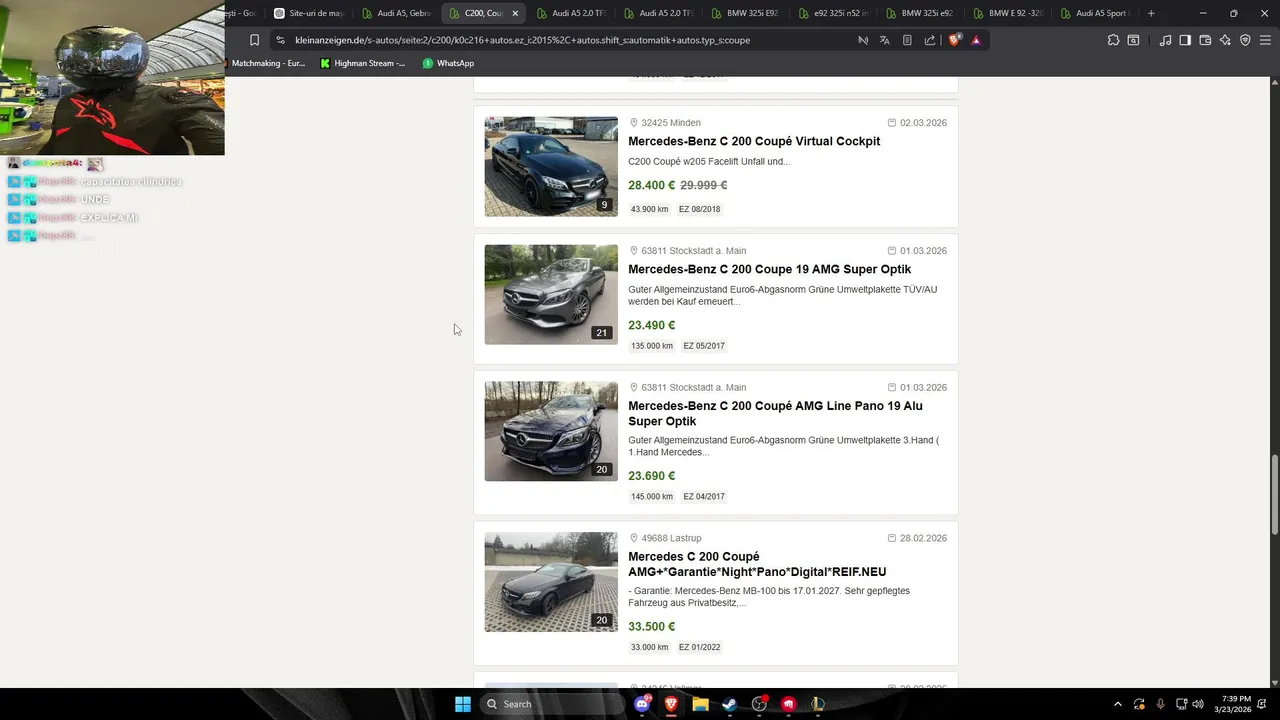Open Steam from the taskbar
The height and width of the screenshot is (720, 1280).
click(729, 704)
